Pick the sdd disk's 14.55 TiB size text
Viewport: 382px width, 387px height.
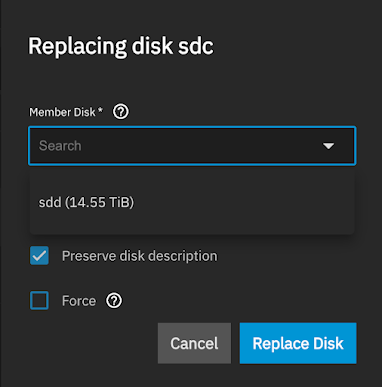[99, 202]
